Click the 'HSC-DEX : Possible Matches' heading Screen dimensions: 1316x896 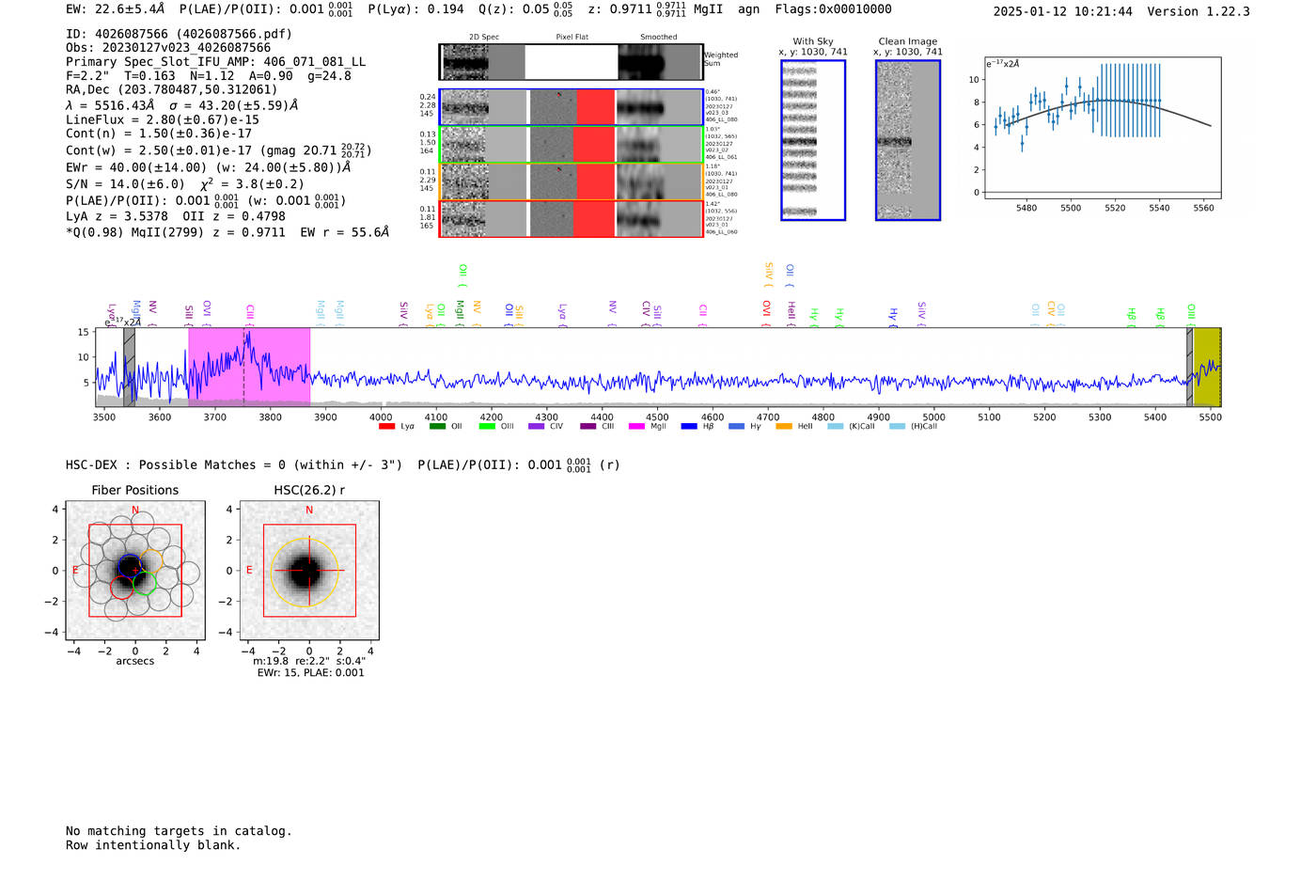pyautogui.click(x=343, y=464)
